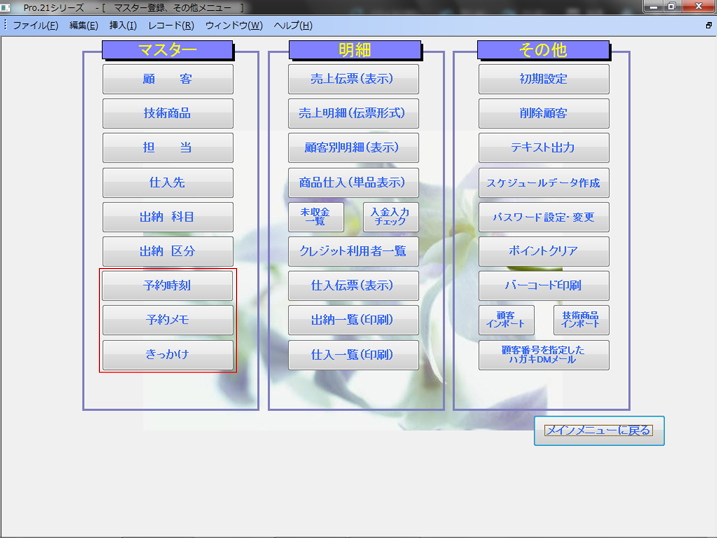
Task: Open 初期設定
Action: (x=544, y=79)
